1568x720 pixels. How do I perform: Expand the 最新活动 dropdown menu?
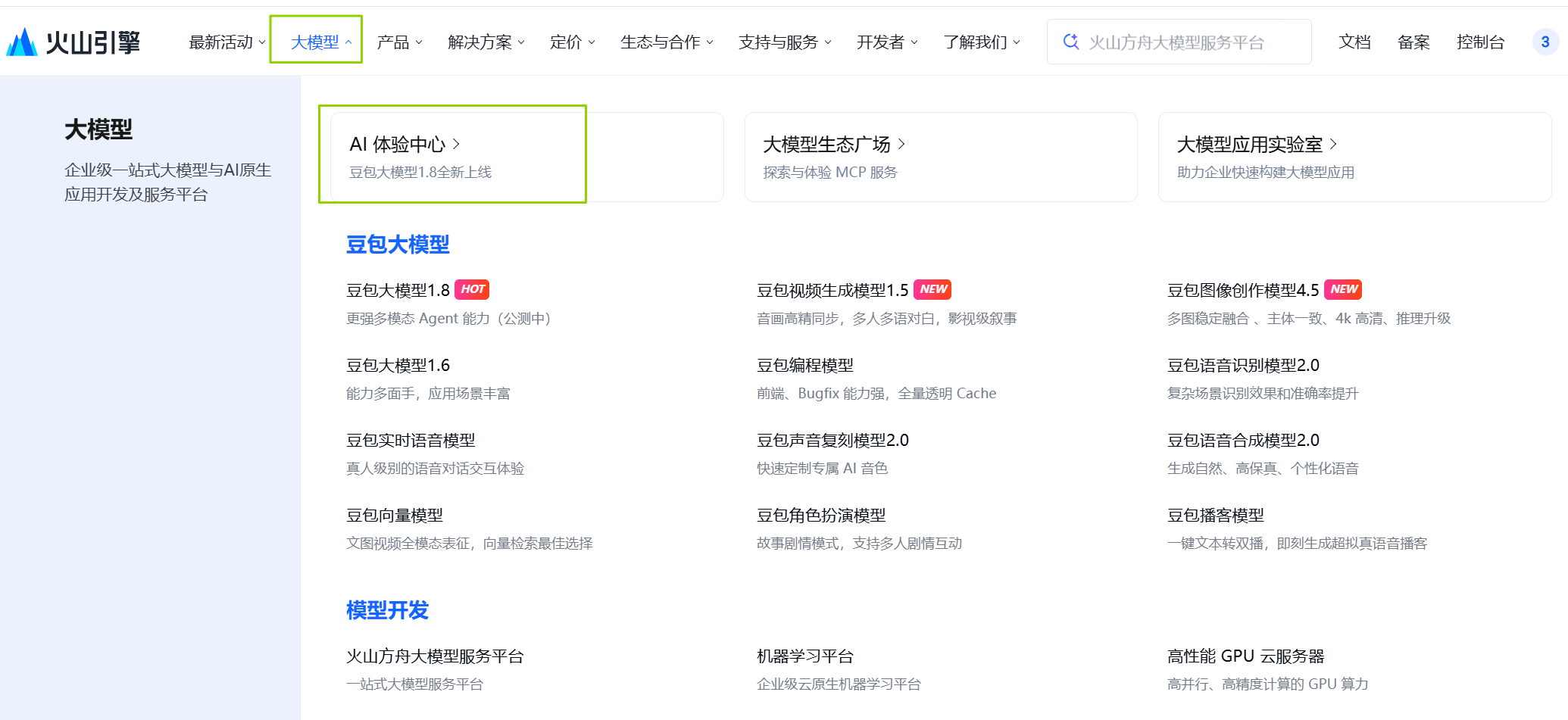point(226,42)
